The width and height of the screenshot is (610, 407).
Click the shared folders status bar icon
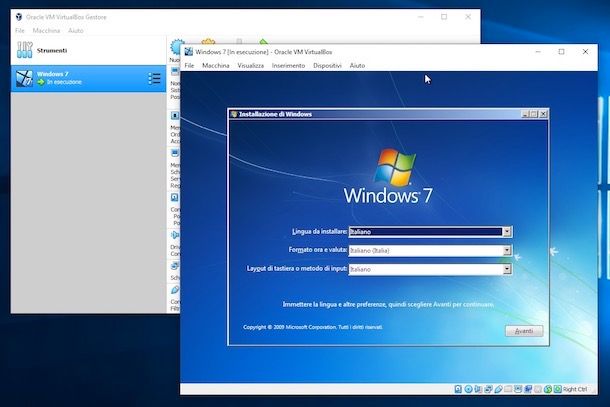click(508, 389)
